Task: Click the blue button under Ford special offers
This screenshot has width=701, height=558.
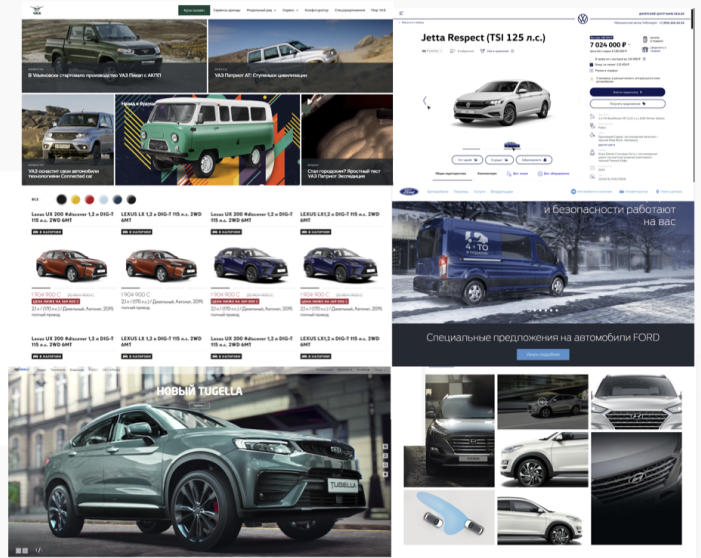Action: pos(542,354)
